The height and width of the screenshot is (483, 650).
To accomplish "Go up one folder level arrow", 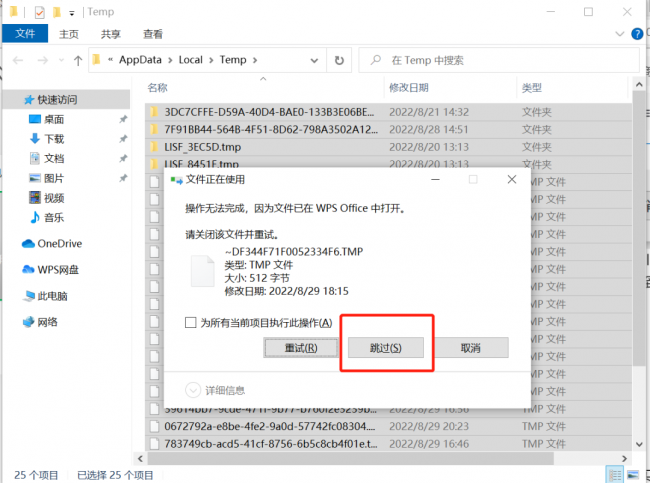I will point(78,61).
